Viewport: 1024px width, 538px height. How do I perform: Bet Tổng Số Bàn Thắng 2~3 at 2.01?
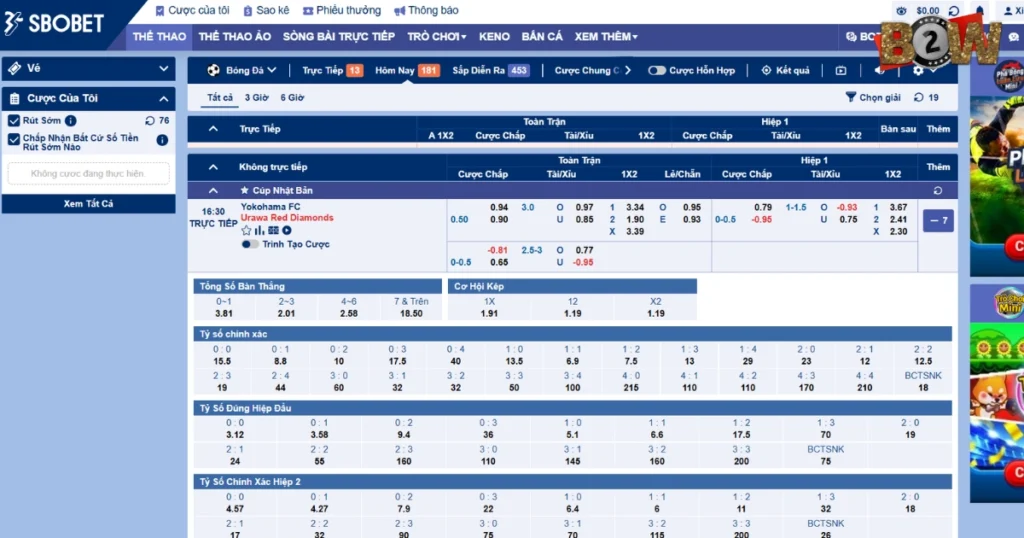[x=286, y=308]
